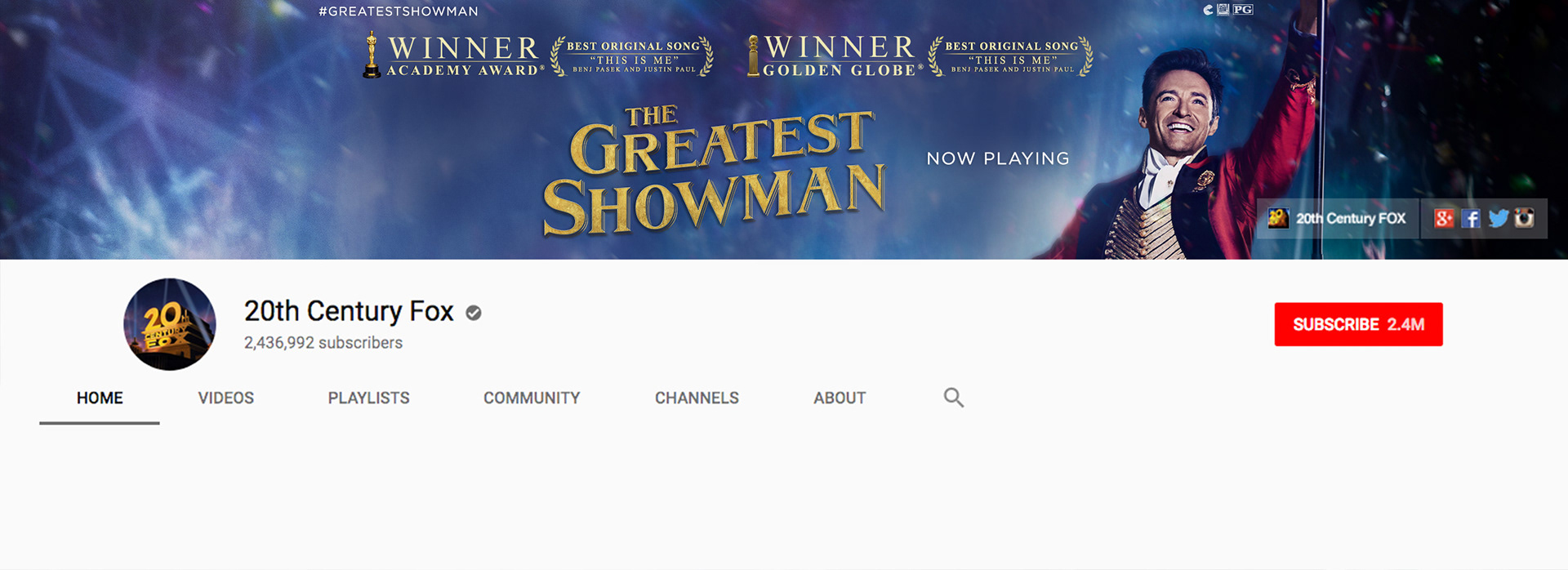Click the 20th Century Fox channel title

349,311
